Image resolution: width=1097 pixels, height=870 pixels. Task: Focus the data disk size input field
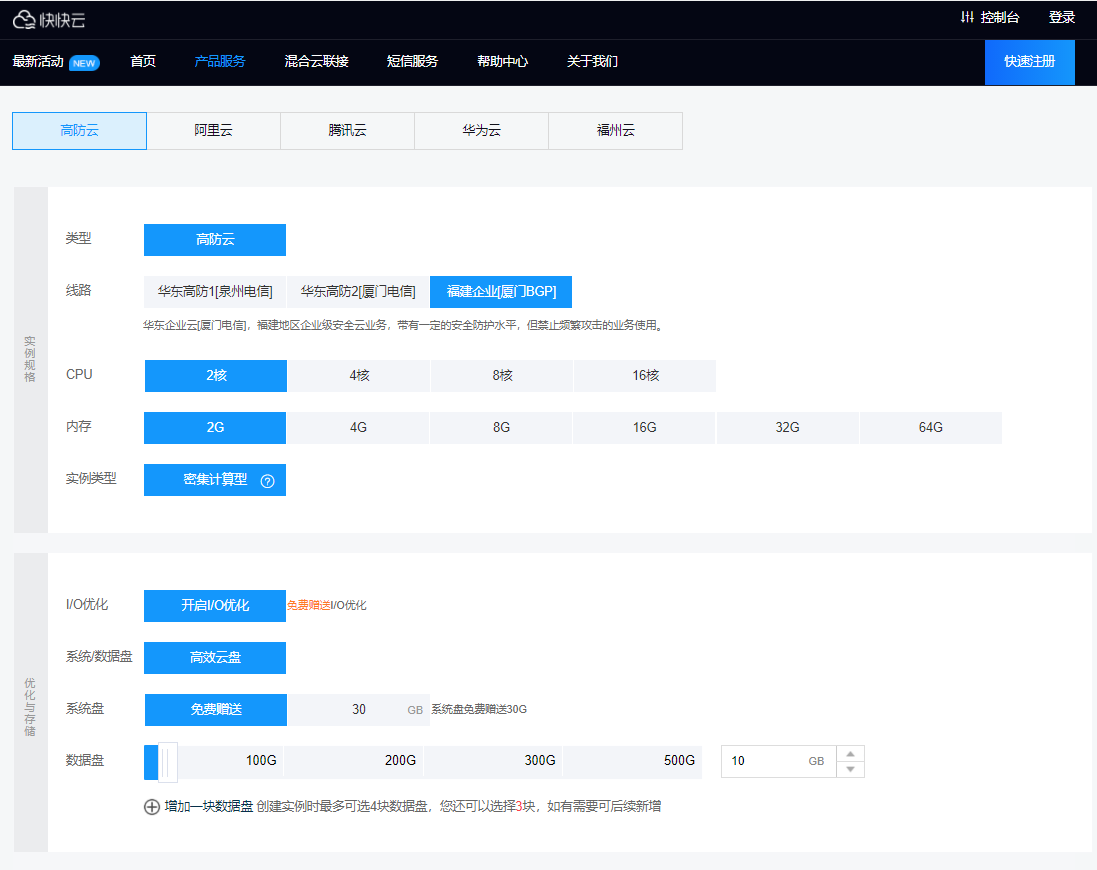click(x=779, y=761)
